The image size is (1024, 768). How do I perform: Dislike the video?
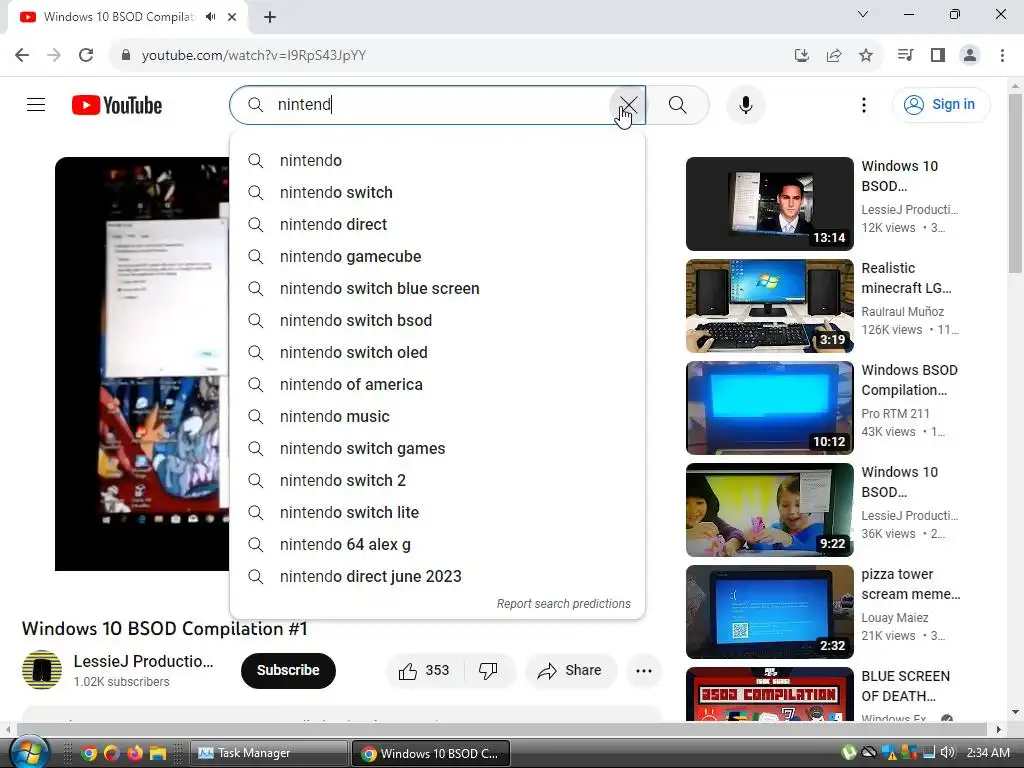click(x=488, y=671)
